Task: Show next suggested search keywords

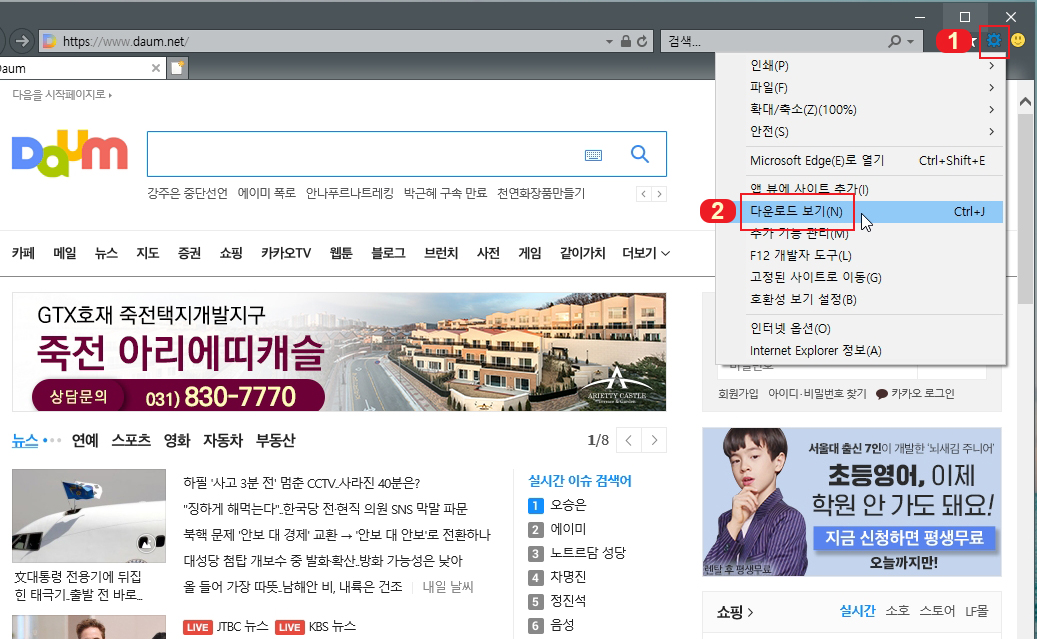Action: point(659,194)
